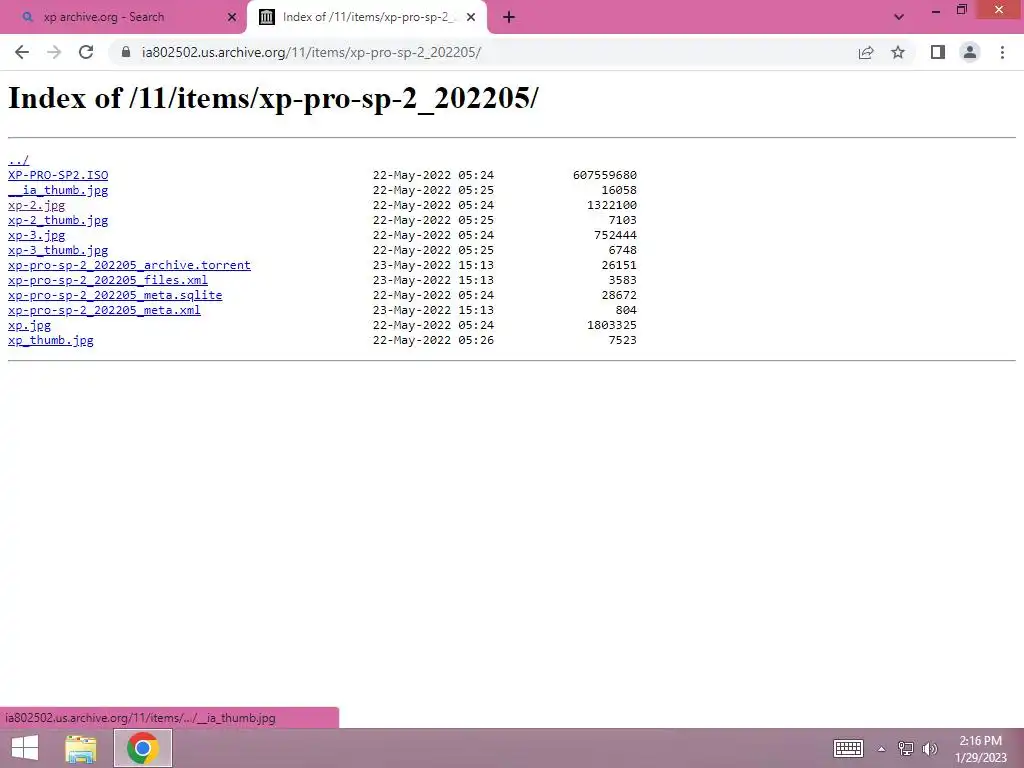Open the taskbar clock and date
Image resolution: width=1024 pixels, height=768 pixels.
coord(980,749)
